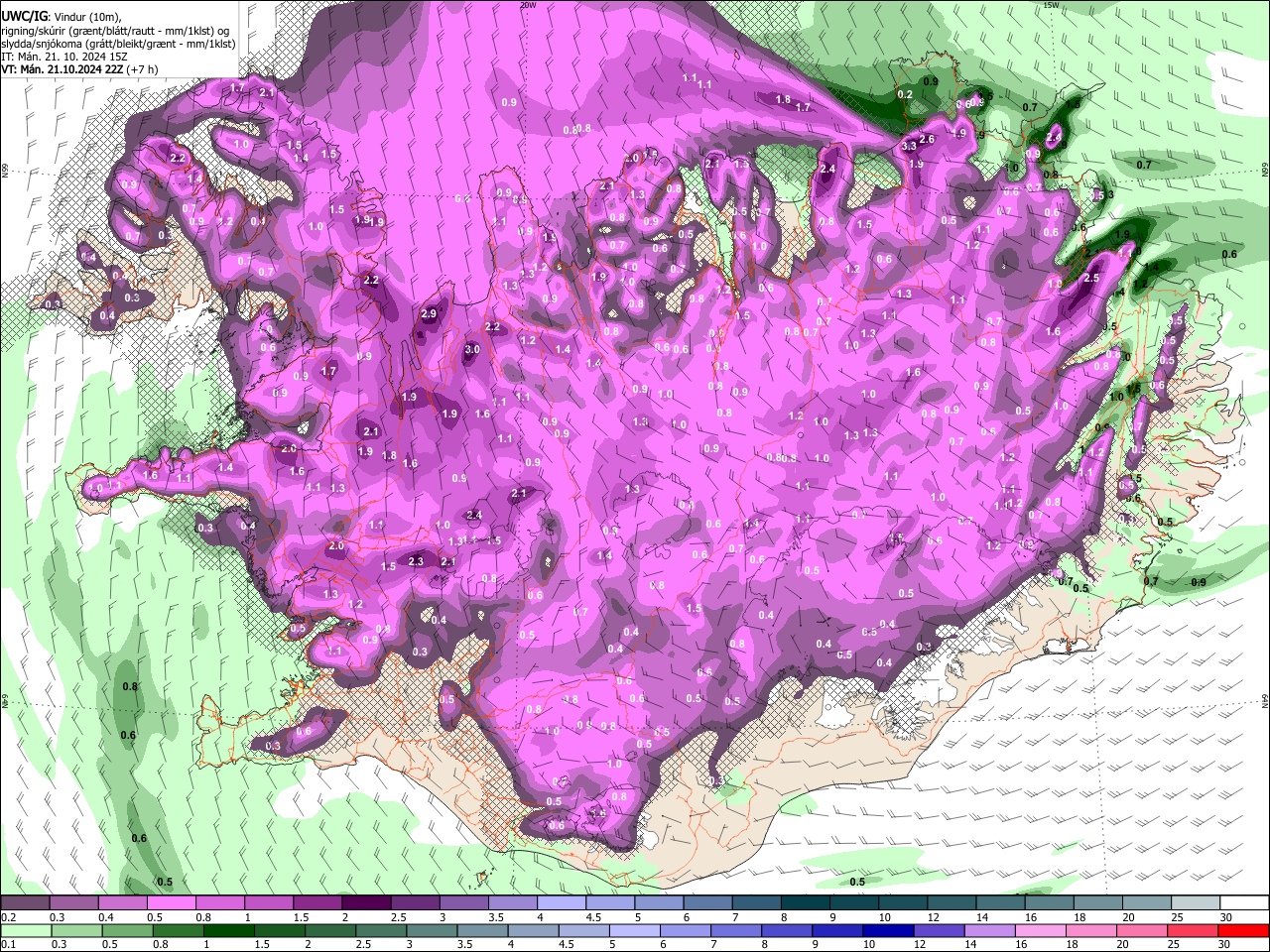Viewport: 1270px width, 952px height.
Task: Select the bright pink 0.5–0.8 swatch in purple legend
Action: 171,903
